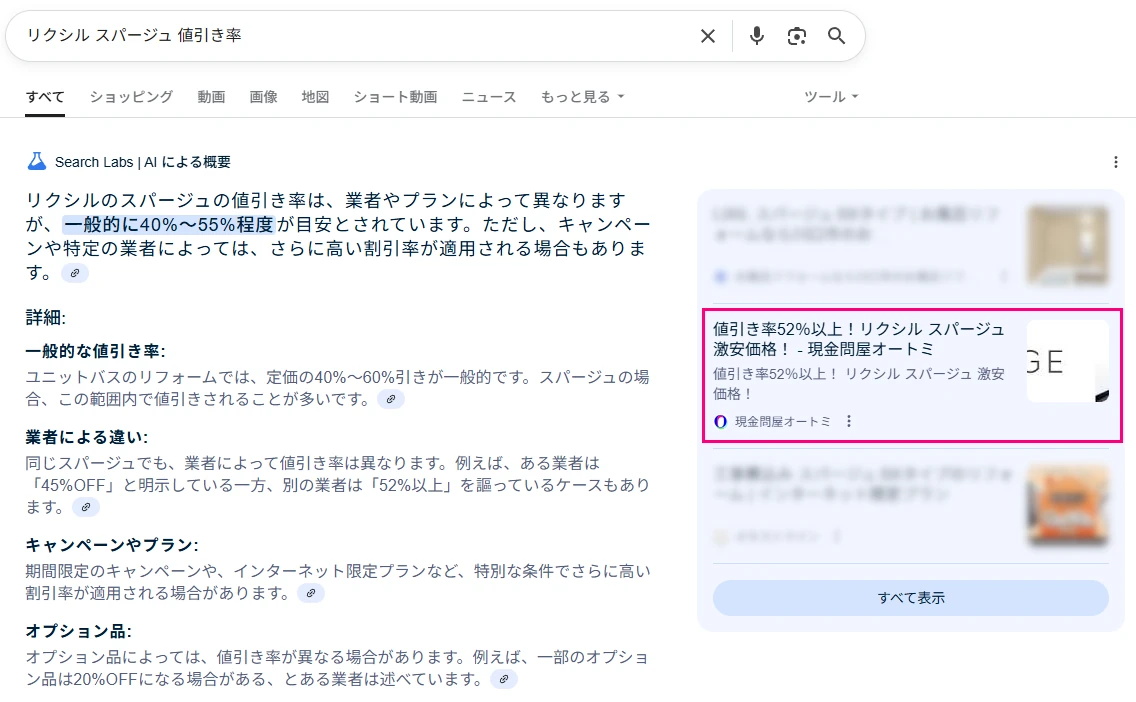1136x702 pixels.
Task: Select the すべて tab
Action: (x=45, y=97)
